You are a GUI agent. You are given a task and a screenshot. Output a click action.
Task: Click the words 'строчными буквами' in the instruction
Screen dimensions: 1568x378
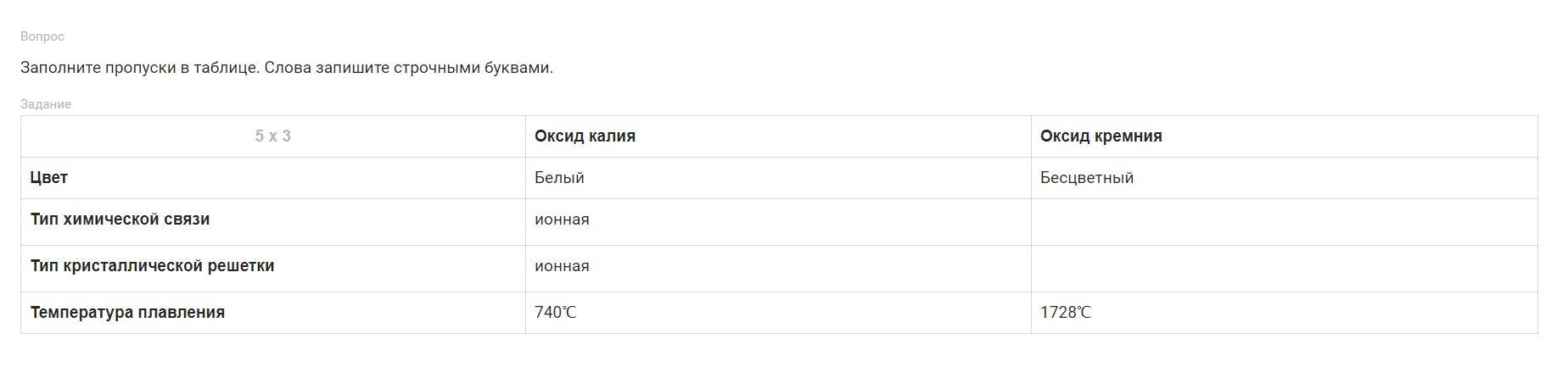pos(472,68)
